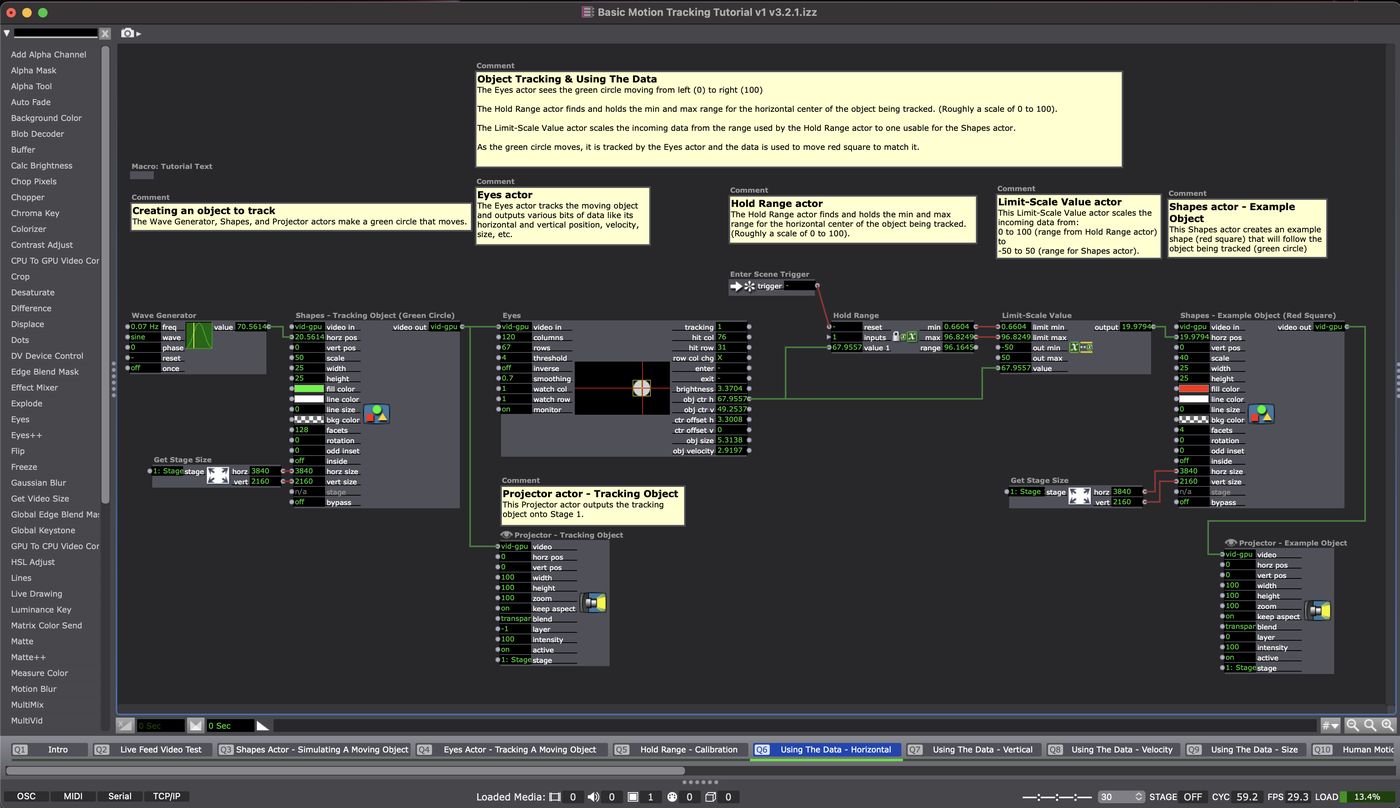Click the MIDI status button
Viewport: 1400px width, 808px height.
point(73,797)
